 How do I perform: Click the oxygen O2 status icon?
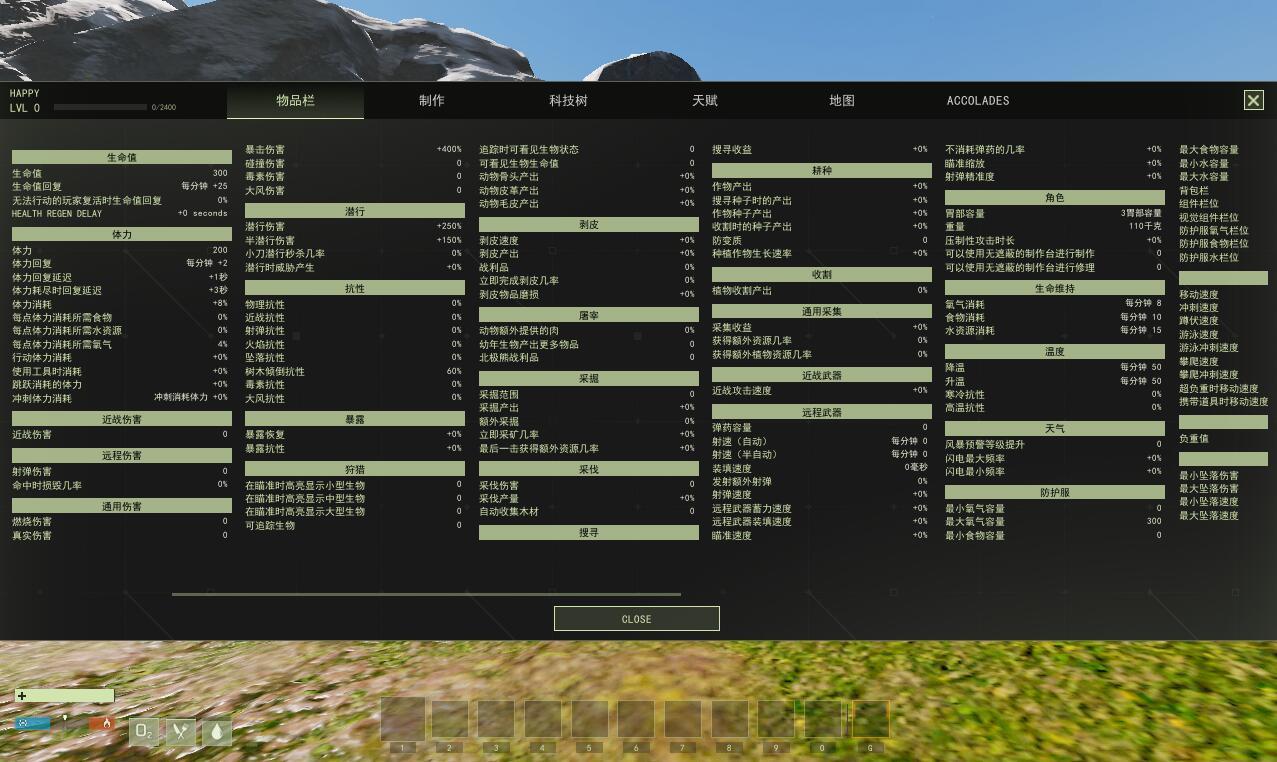tap(144, 732)
